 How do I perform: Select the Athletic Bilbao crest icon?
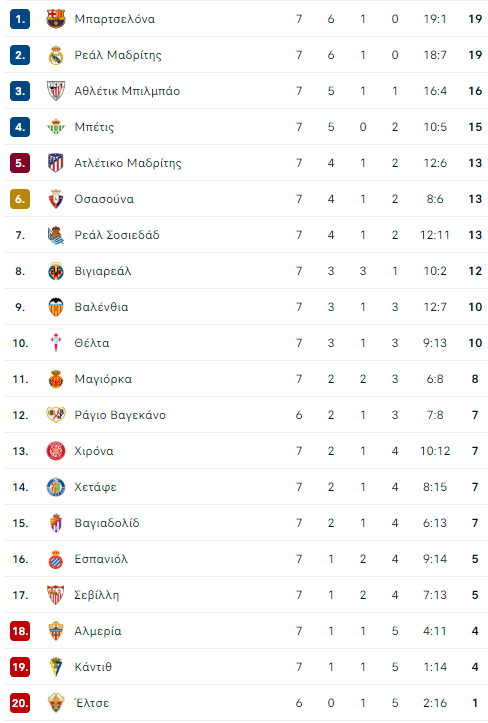click(x=56, y=91)
